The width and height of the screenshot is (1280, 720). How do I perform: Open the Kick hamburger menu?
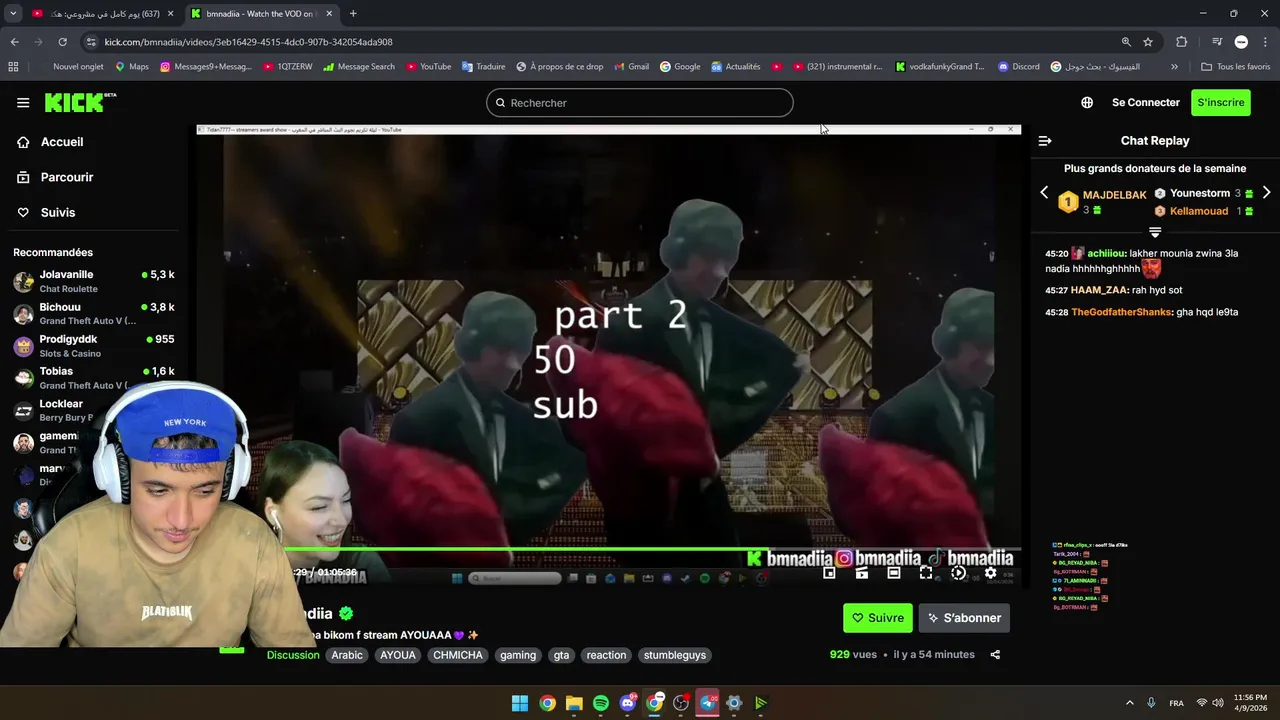tap(23, 102)
